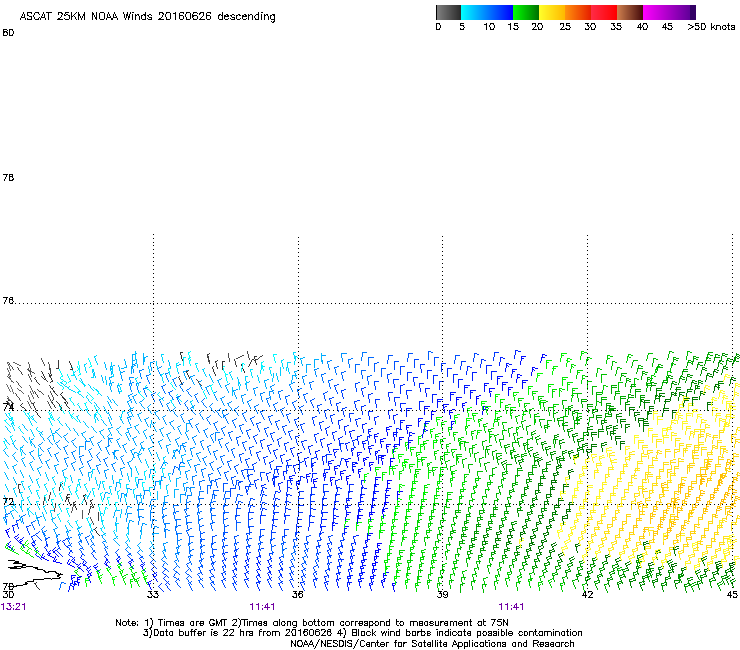Click the longitude label 39 on bottom axis

tap(442, 595)
